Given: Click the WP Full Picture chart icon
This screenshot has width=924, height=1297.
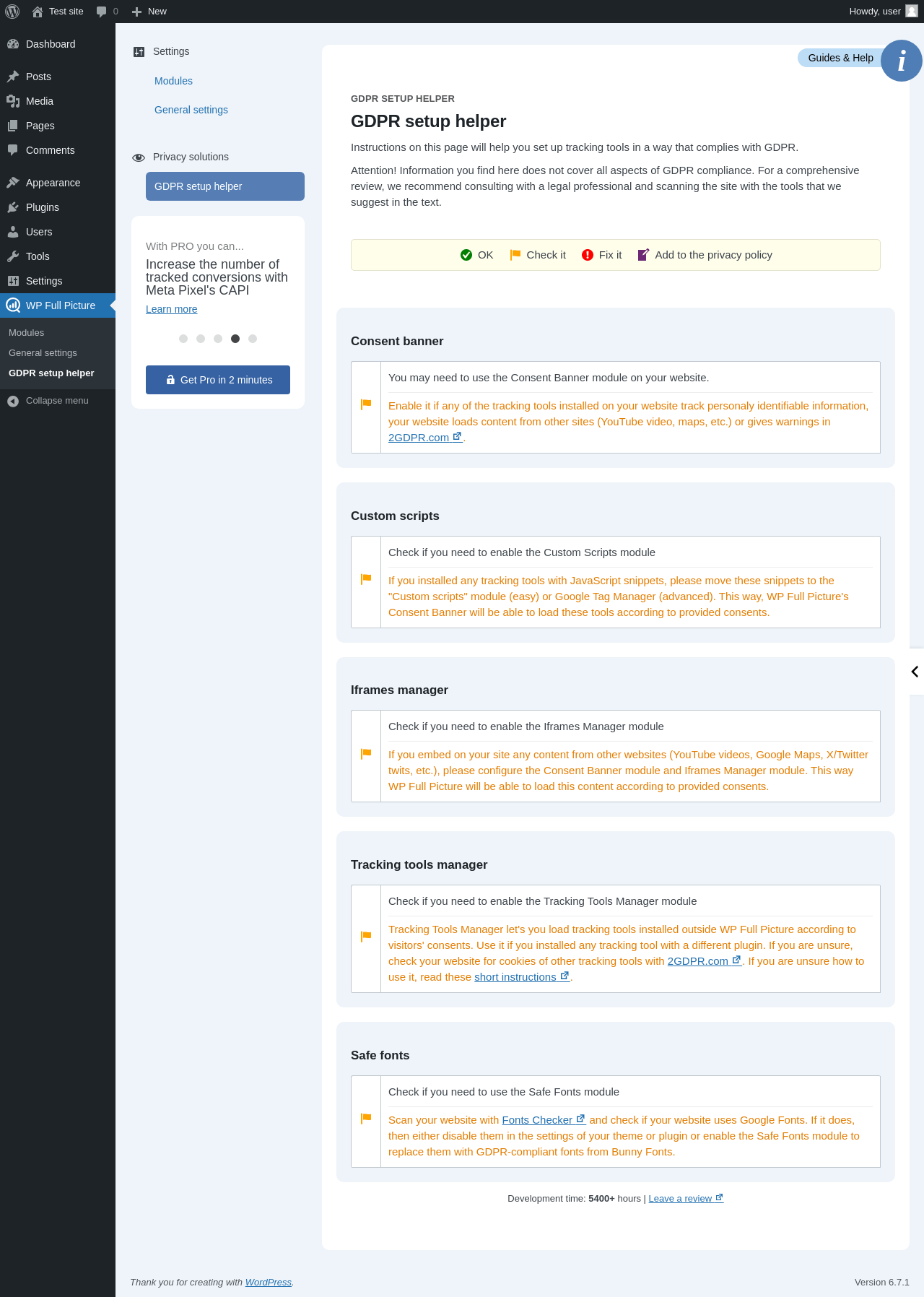Looking at the screenshot, I should 13,305.
